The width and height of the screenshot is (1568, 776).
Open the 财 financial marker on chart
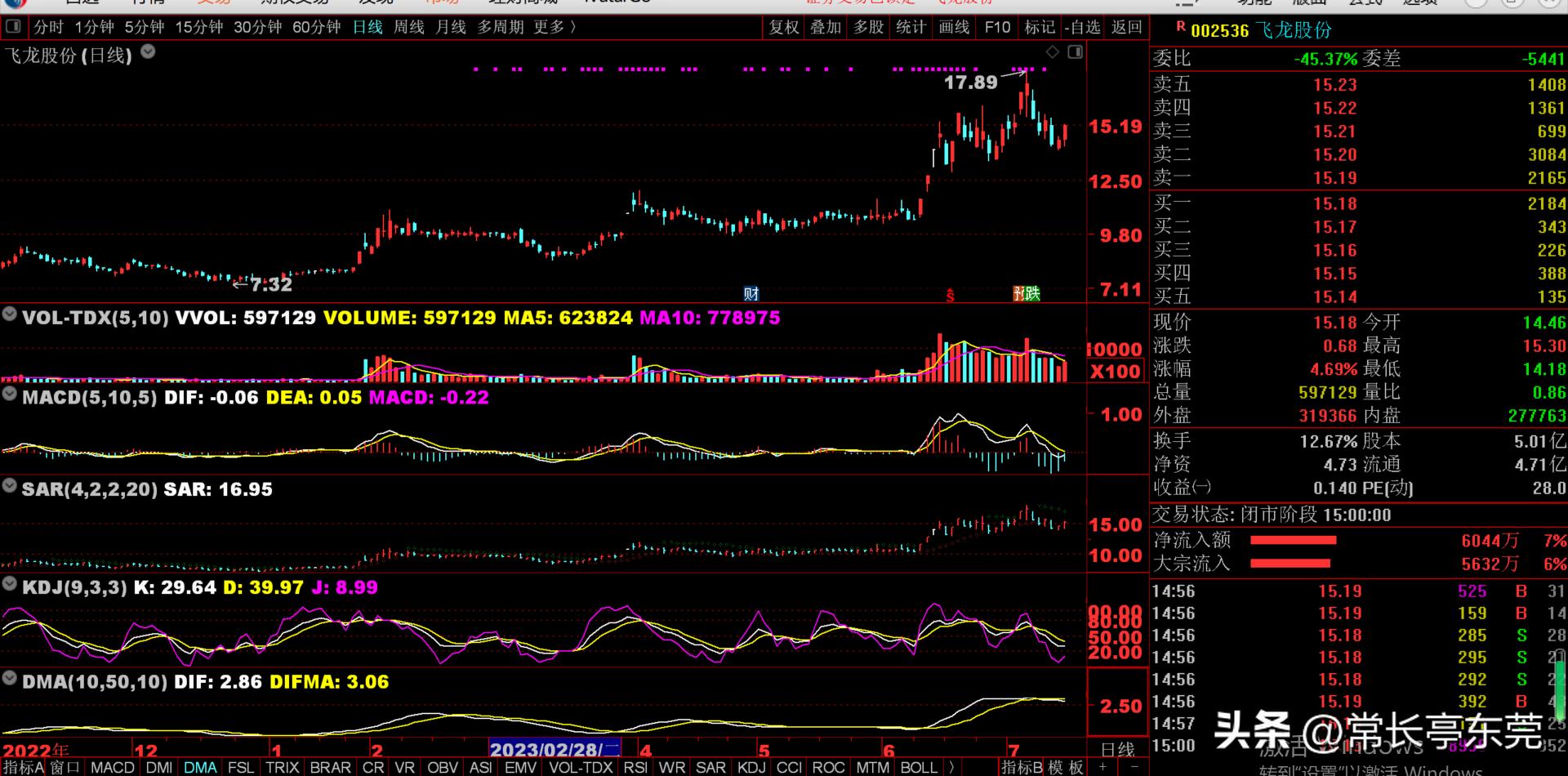pyautogui.click(x=751, y=294)
